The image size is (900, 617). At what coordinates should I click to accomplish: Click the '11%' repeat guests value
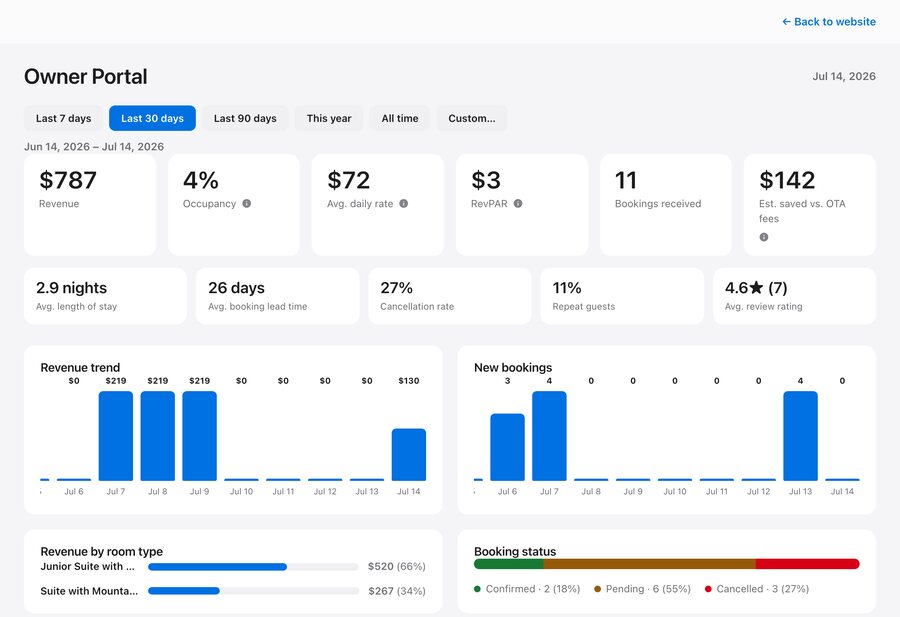tap(567, 288)
